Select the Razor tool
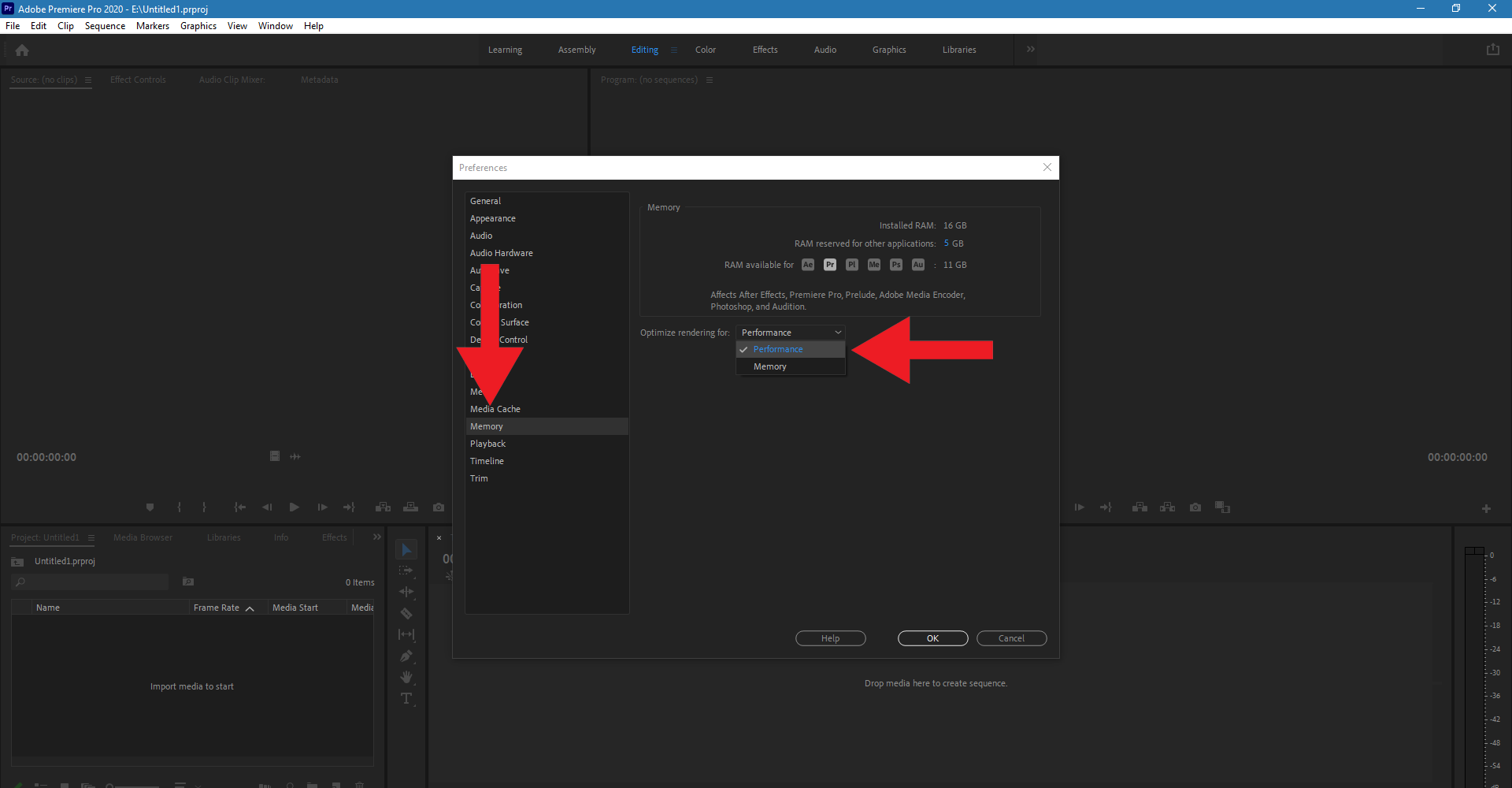 (406, 613)
